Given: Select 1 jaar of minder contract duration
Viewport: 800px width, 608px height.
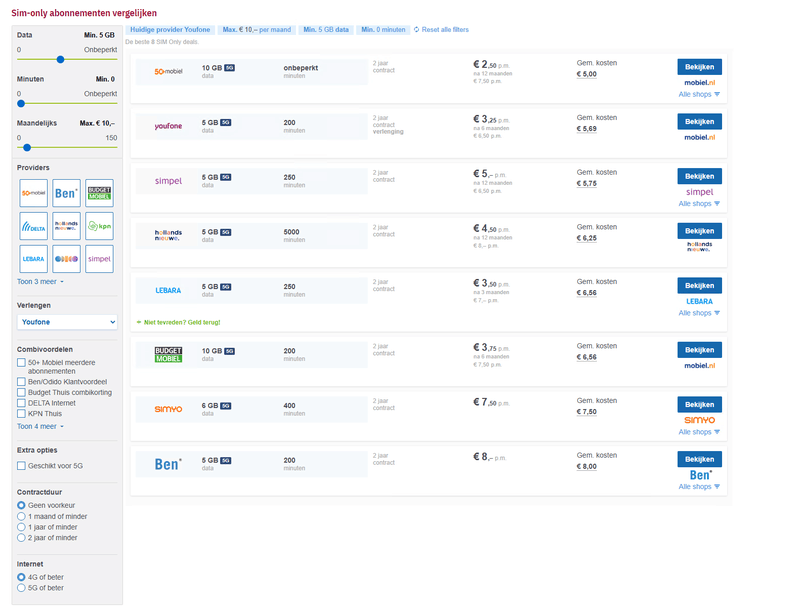Looking at the screenshot, I should 21,527.
